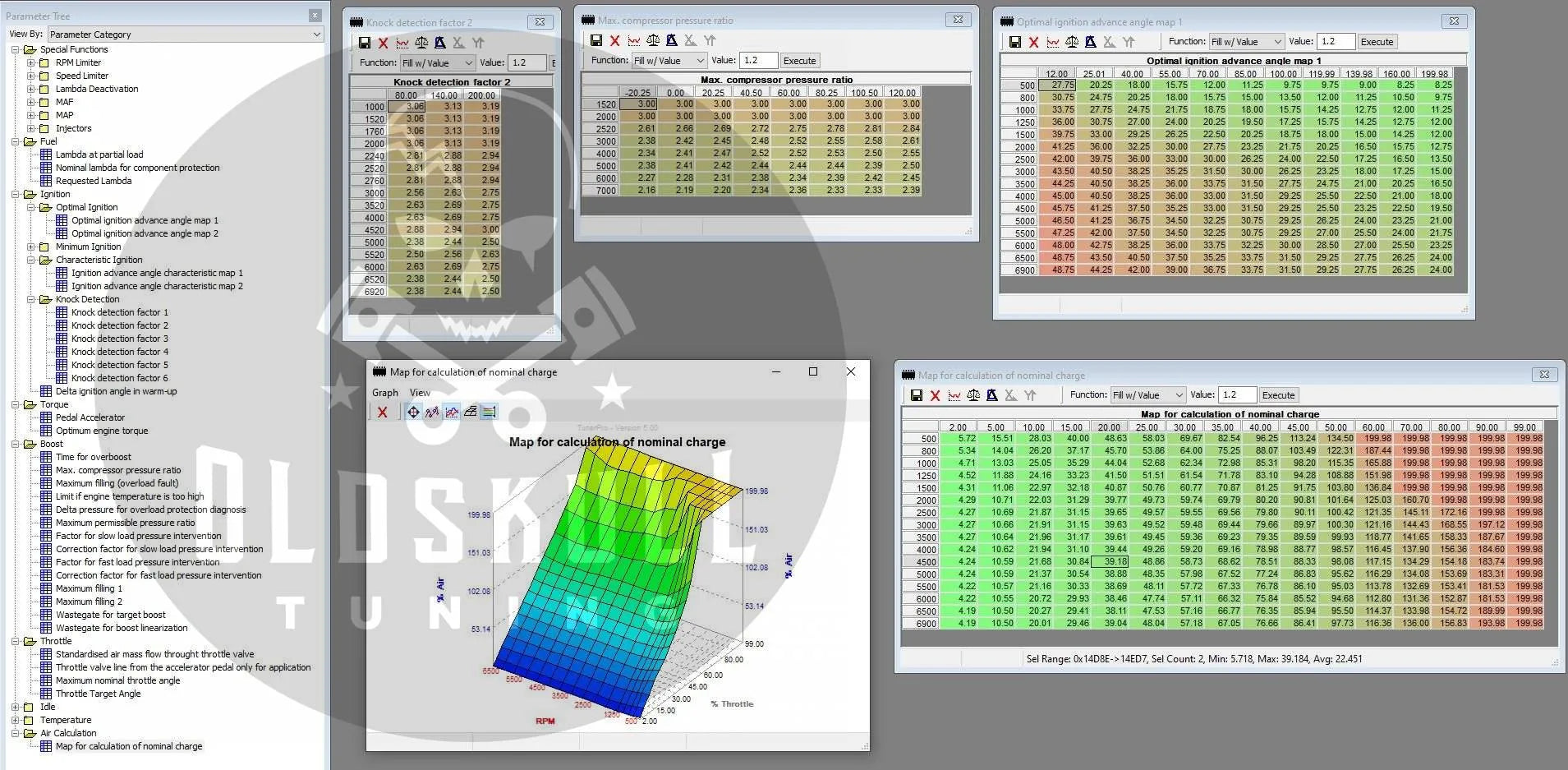Click the 3D surface icon in graph toolbar
Screen dimensions: 1568x770
point(470,412)
